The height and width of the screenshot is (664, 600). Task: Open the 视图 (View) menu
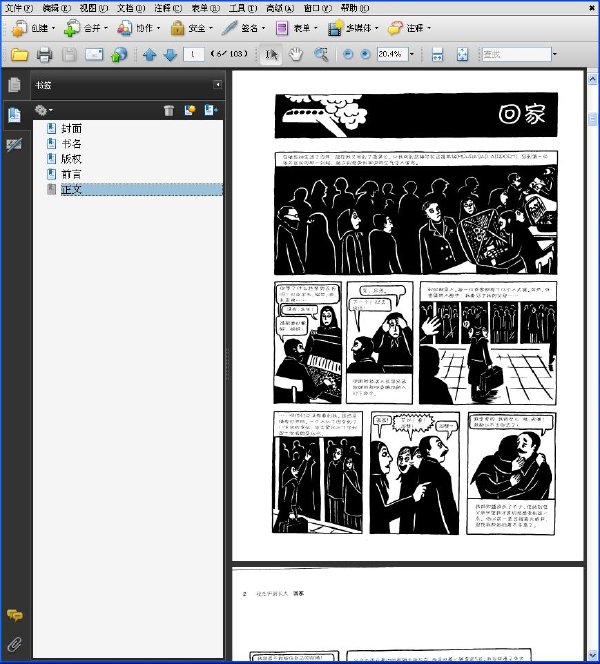click(94, 8)
